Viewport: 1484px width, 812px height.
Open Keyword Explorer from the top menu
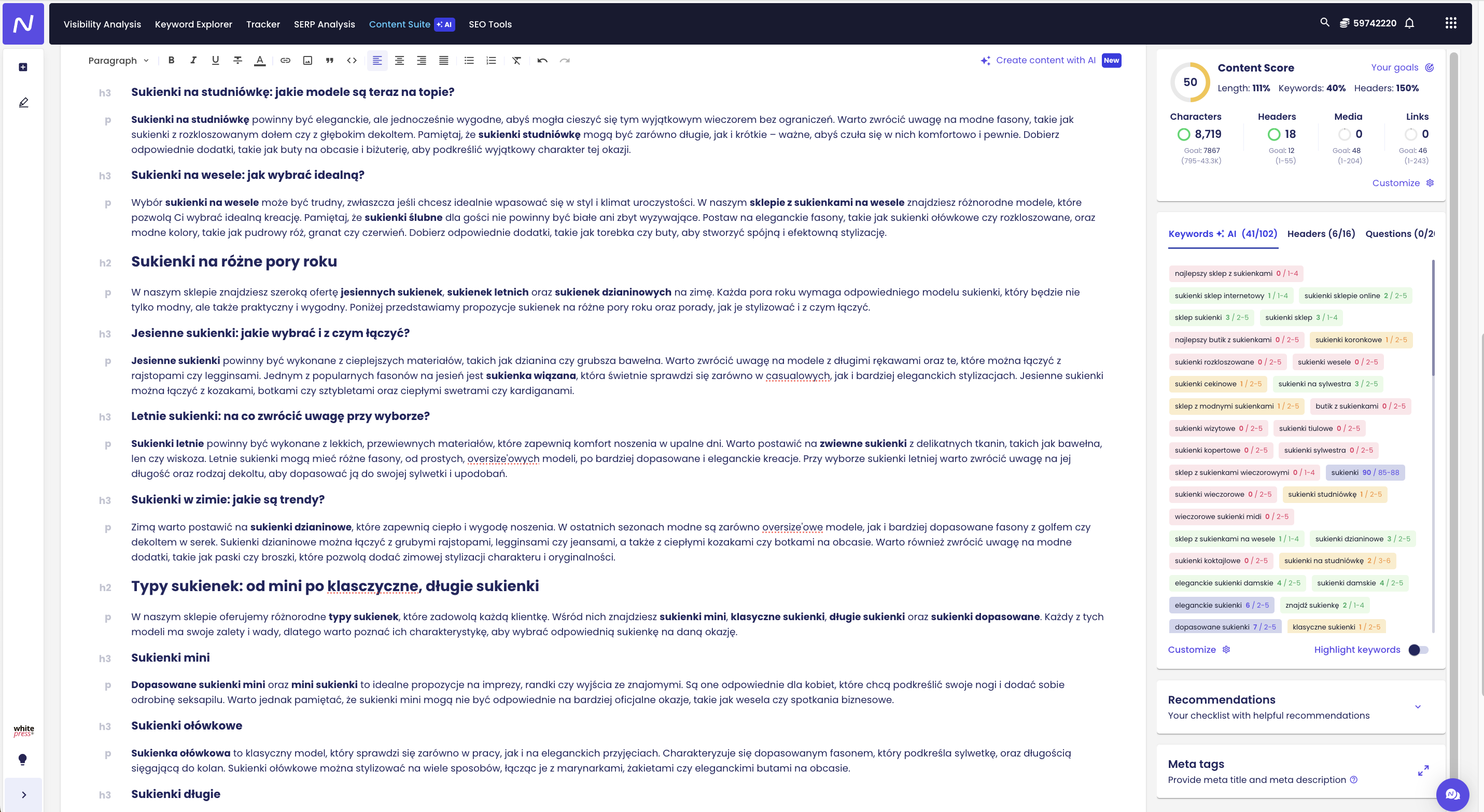click(x=193, y=24)
